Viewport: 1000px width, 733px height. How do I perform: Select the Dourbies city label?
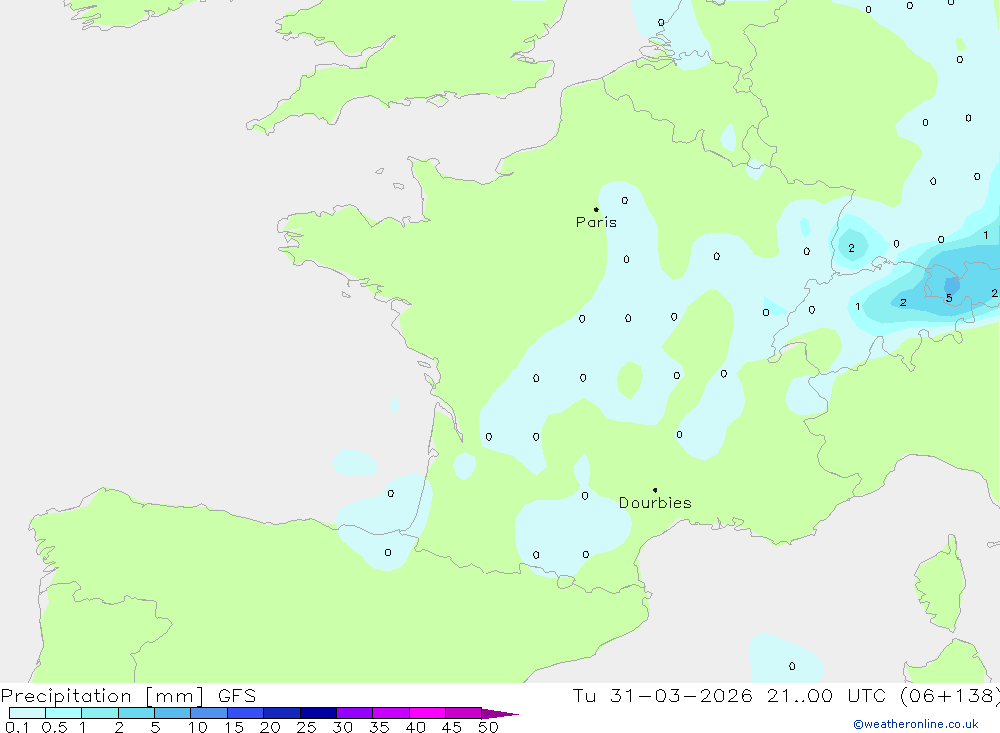point(655,503)
